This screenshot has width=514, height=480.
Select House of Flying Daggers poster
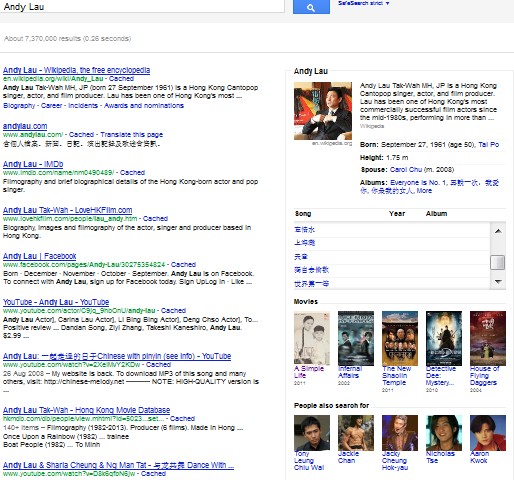[x=488, y=338]
